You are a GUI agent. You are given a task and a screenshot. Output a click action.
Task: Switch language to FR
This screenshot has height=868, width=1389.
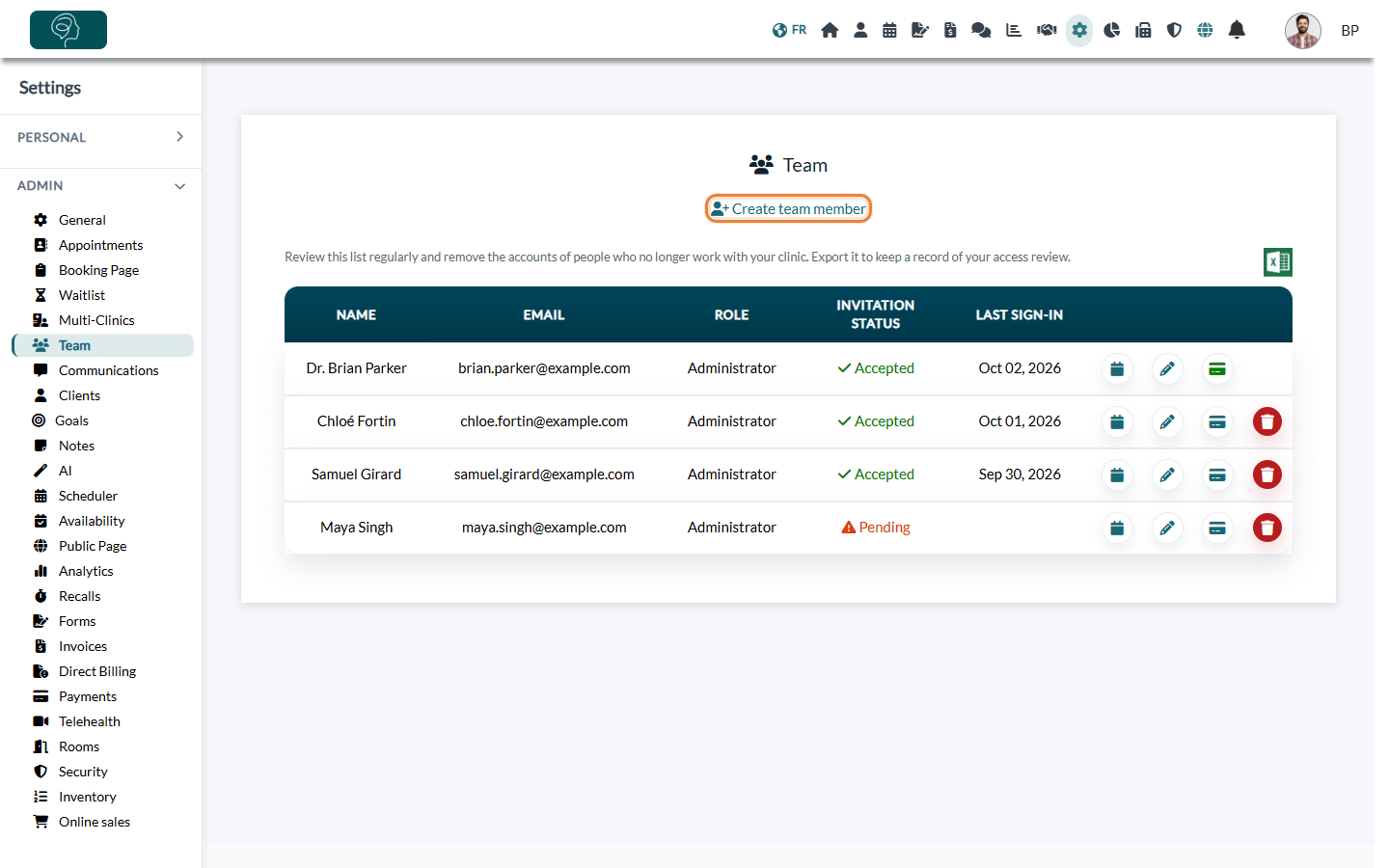point(789,30)
